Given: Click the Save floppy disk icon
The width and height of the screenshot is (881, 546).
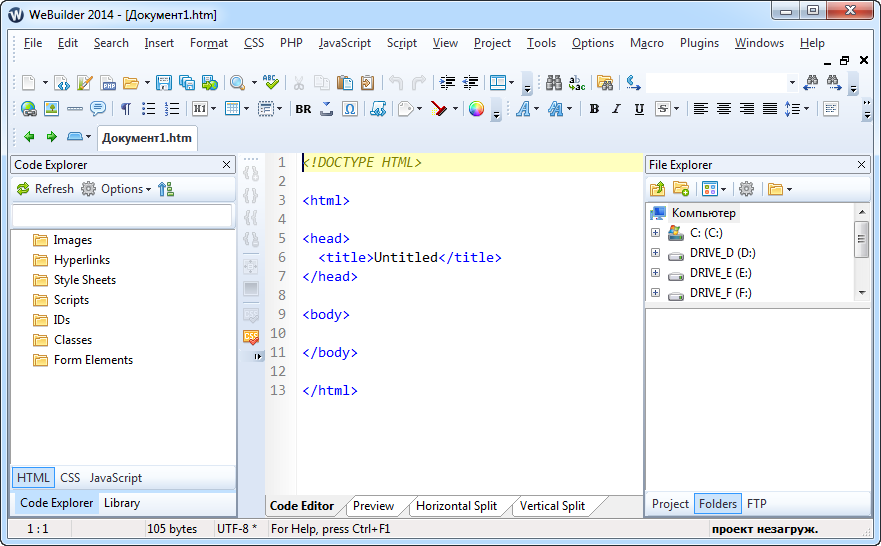Looking at the screenshot, I should click(x=164, y=83).
